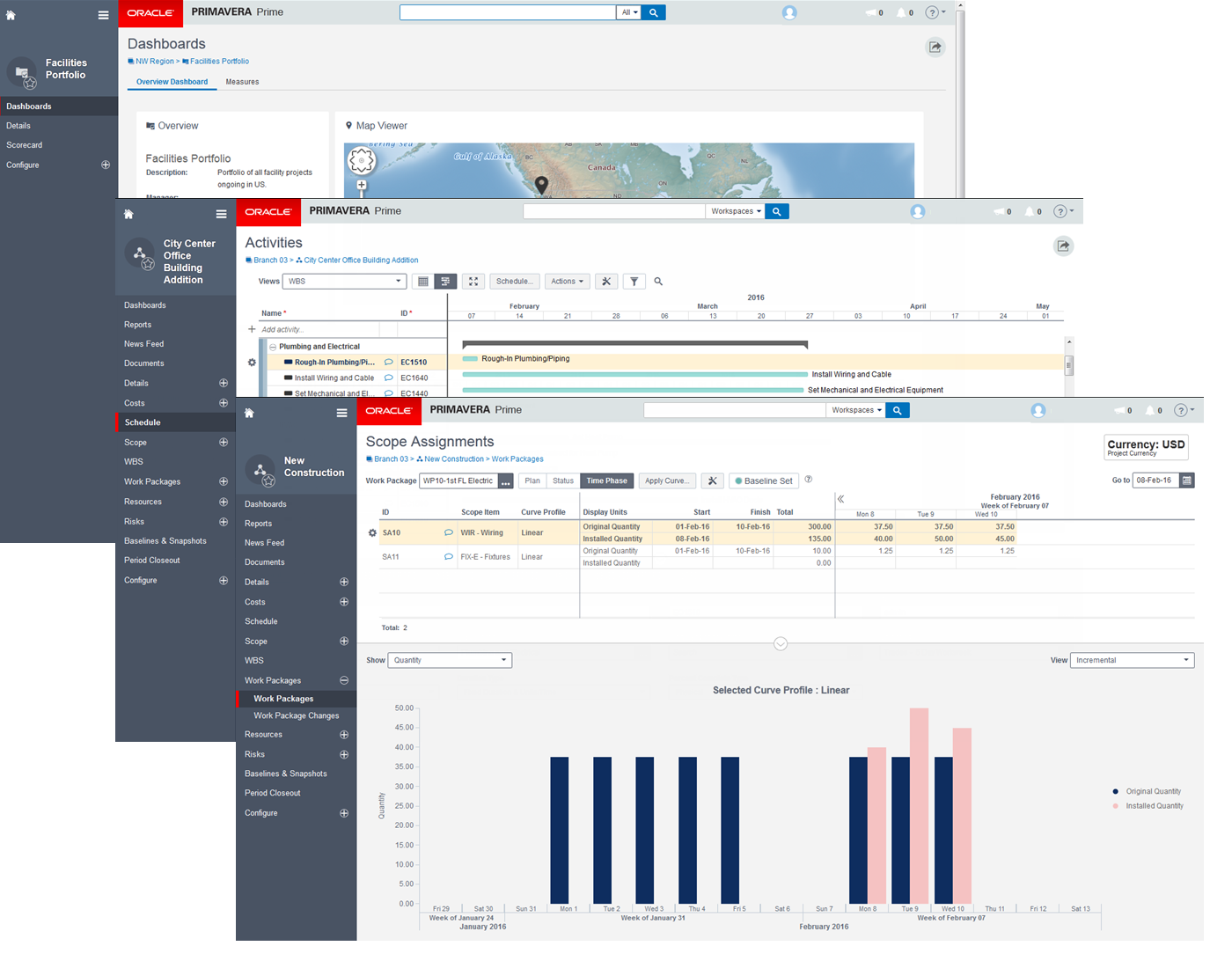The height and width of the screenshot is (968, 1232).
Task: Open the Show Quantity dropdown
Action: point(450,660)
